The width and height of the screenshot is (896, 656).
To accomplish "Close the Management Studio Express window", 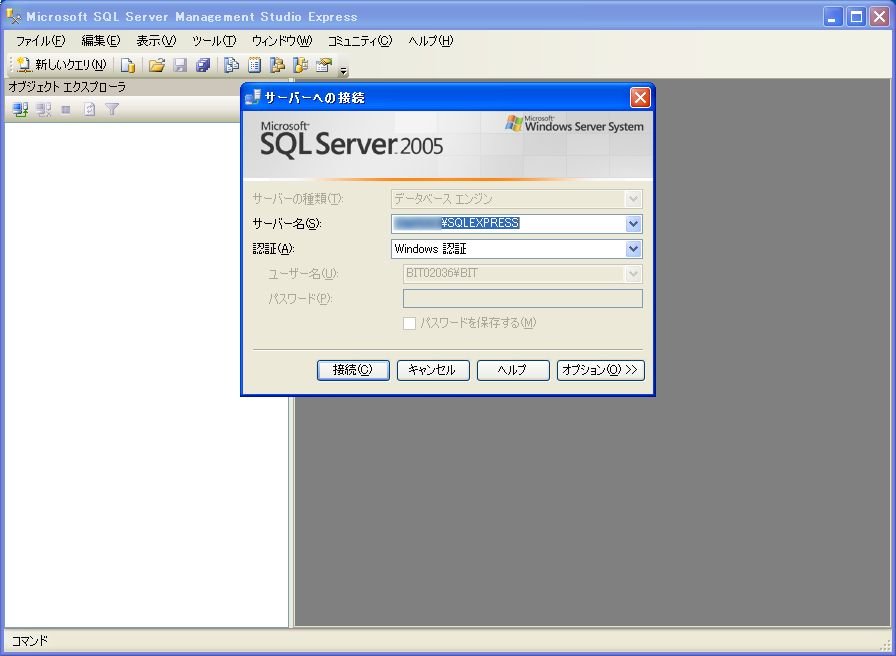I will pyautogui.click(x=880, y=17).
